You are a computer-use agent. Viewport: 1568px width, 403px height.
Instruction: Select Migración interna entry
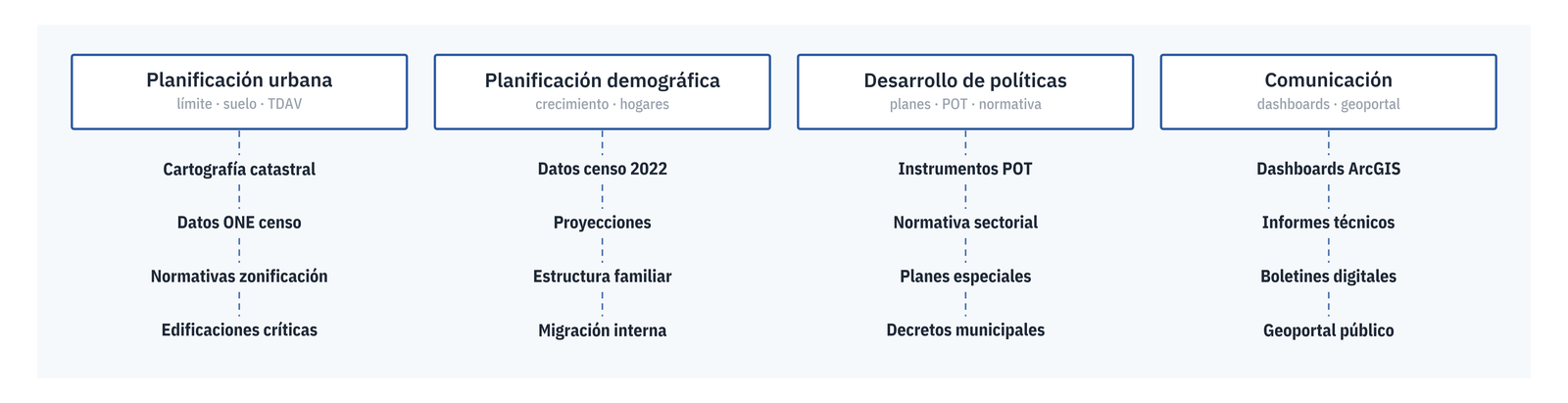(x=602, y=330)
